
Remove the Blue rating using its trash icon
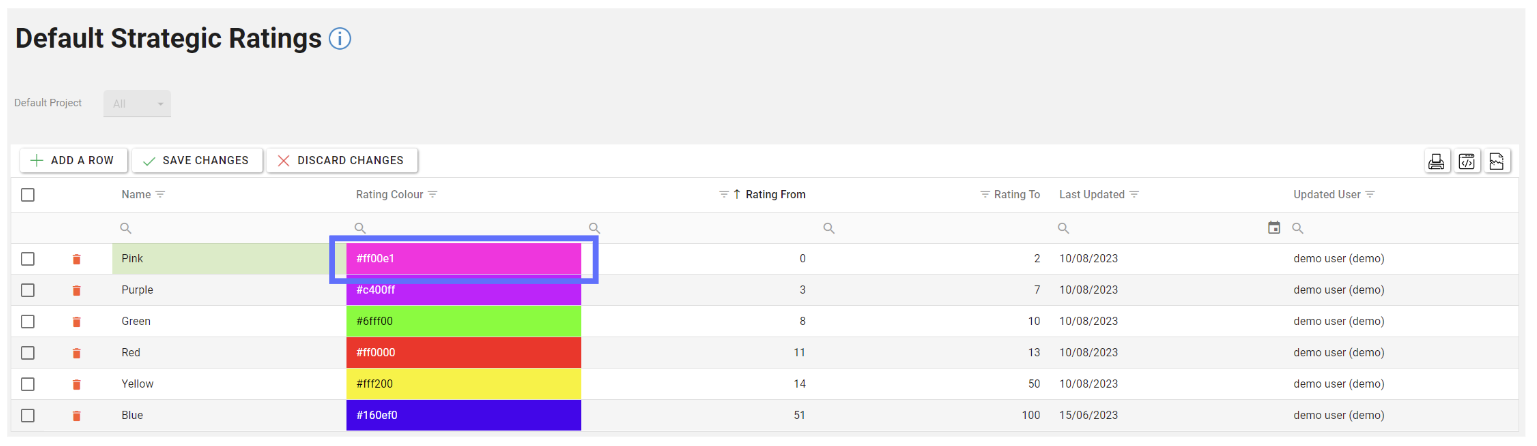point(77,416)
